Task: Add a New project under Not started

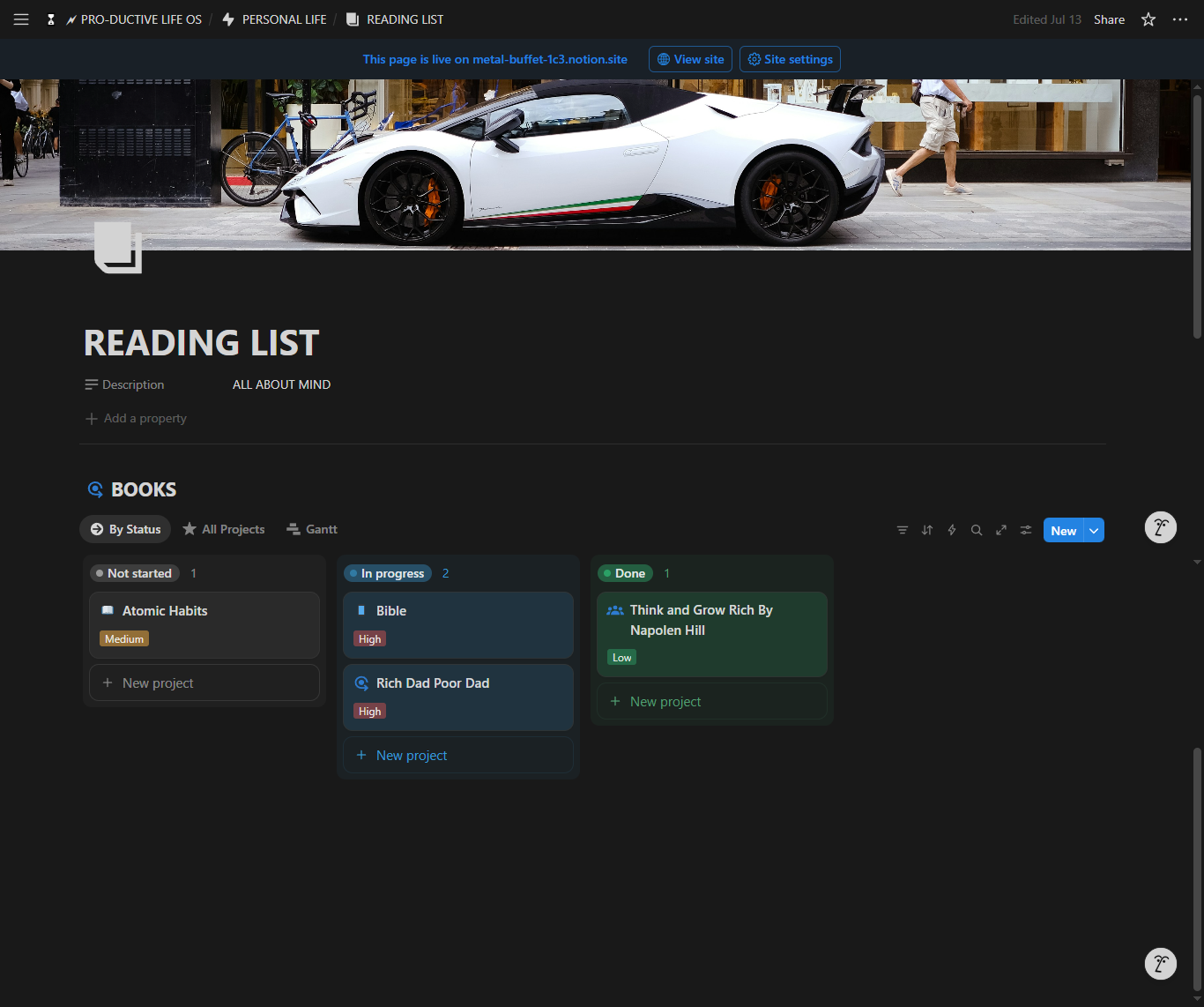Action: pyautogui.click(x=204, y=683)
